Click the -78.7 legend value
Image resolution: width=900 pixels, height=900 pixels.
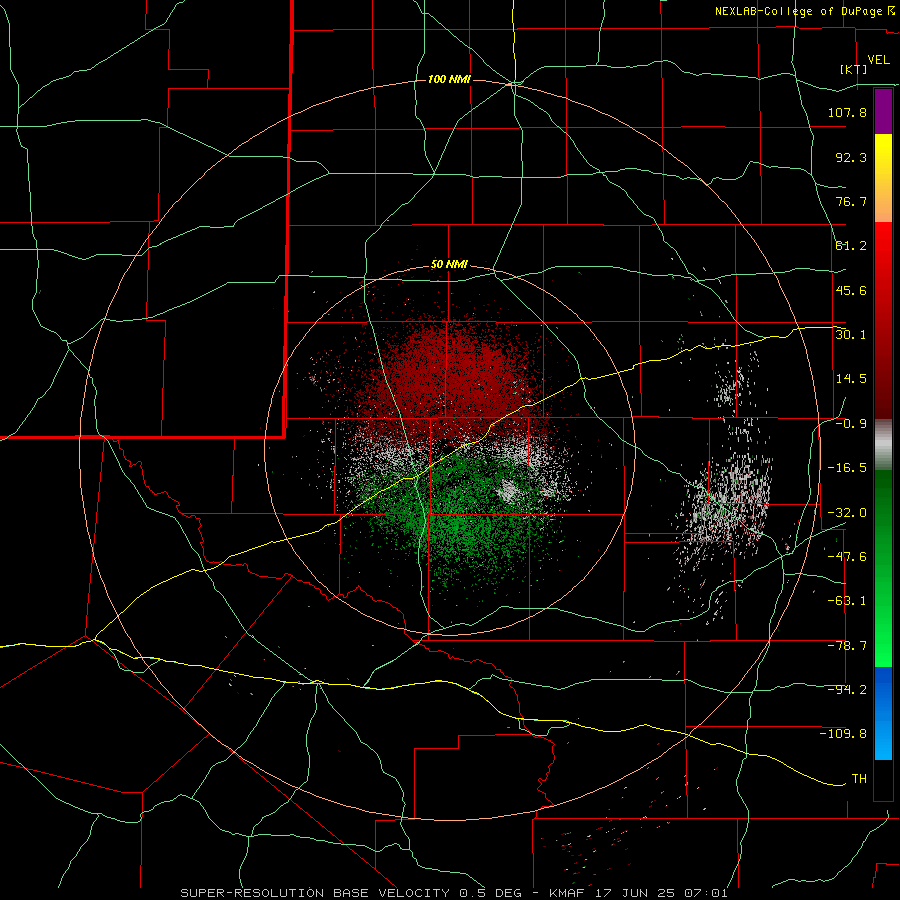[847, 645]
